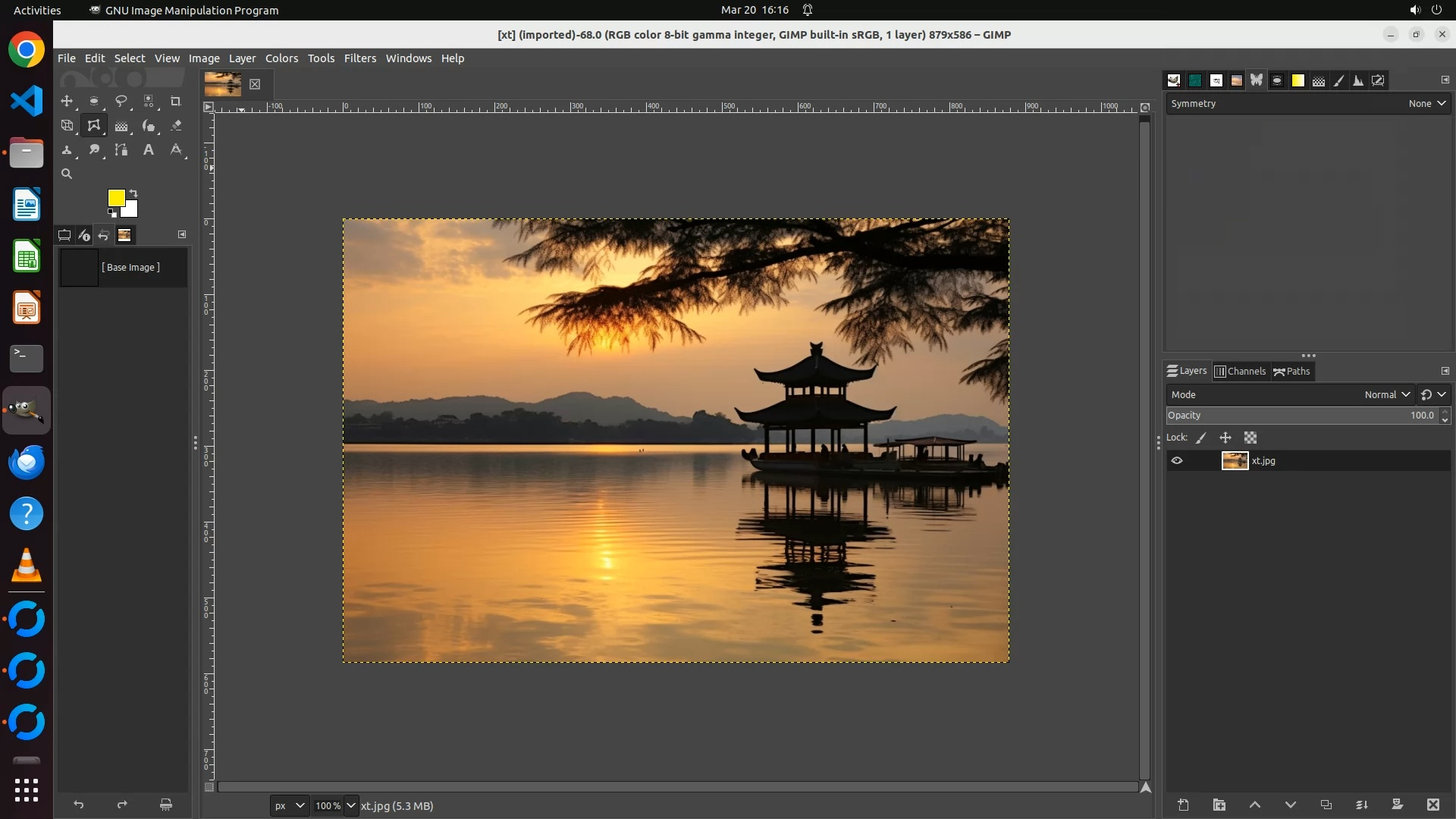This screenshot has height=819, width=1456.
Task: Delete the layer with bottom-right icon
Action: pyautogui.click(x=1432, y=805)
